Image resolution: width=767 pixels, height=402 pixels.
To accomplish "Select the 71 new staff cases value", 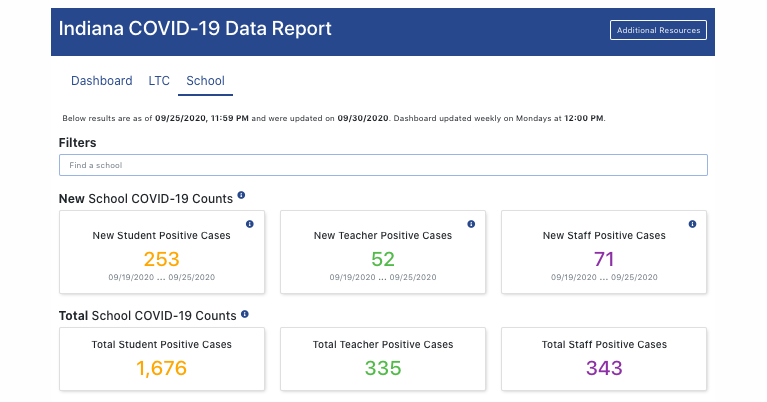I will (604, 259).
